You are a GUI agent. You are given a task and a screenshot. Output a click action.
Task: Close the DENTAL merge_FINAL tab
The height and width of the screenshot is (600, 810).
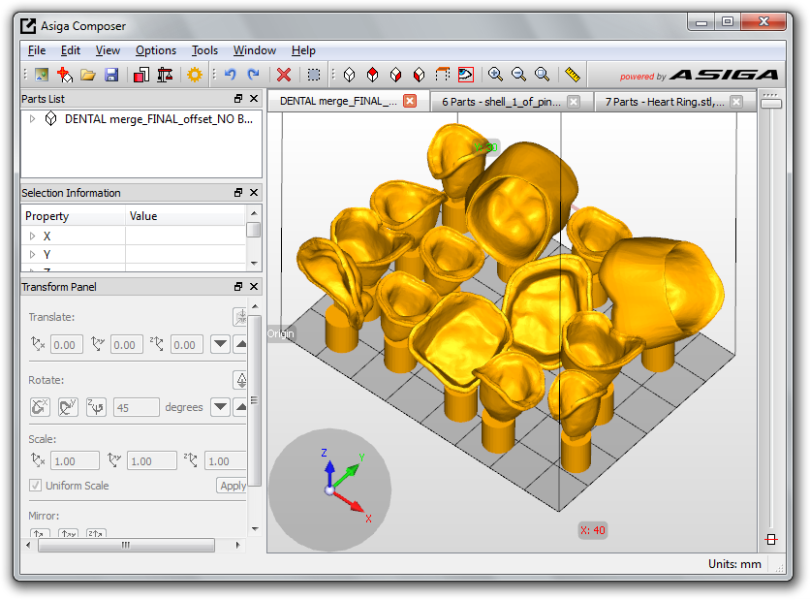point(410,101)
